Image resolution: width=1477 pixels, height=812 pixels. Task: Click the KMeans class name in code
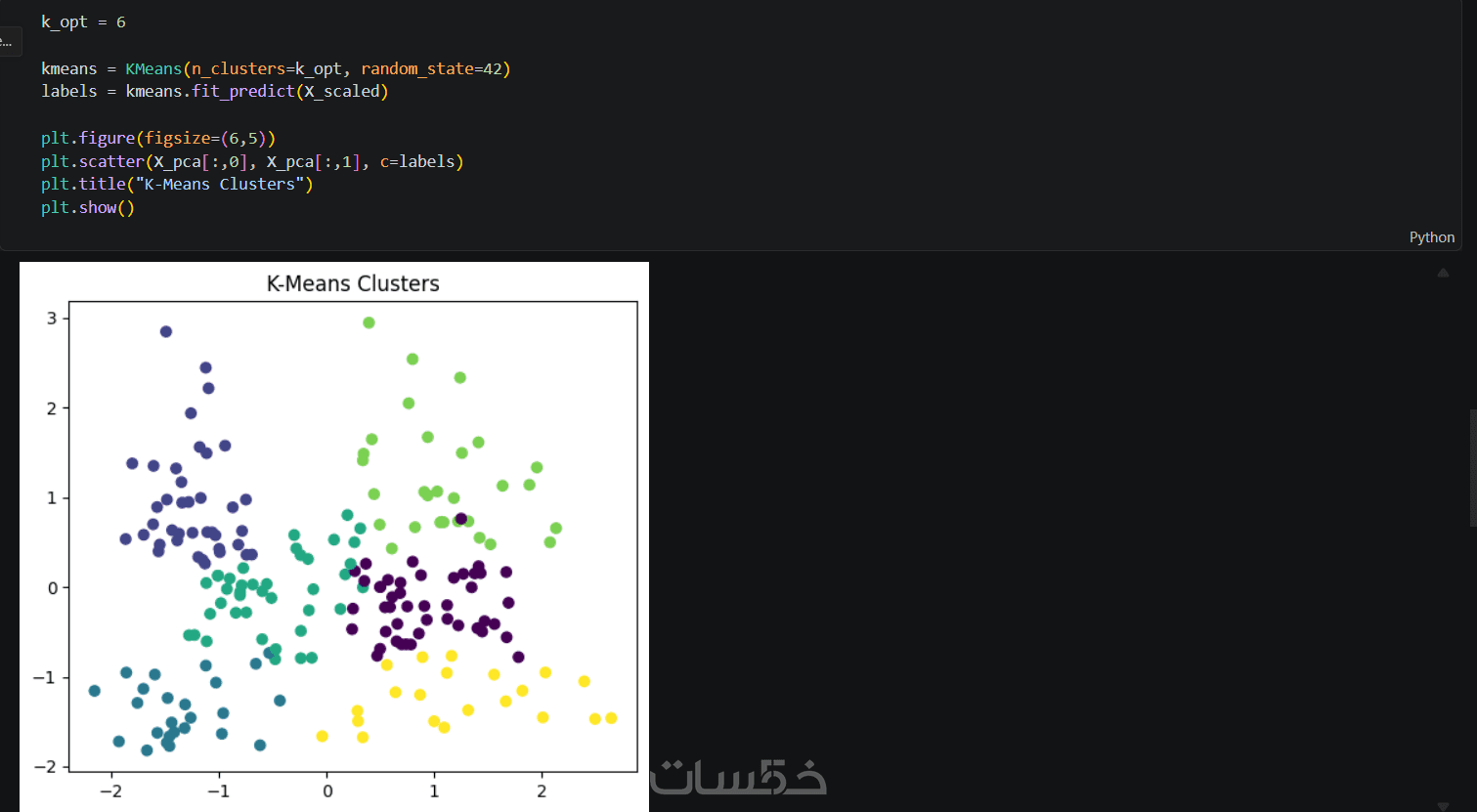click(153, 68)
